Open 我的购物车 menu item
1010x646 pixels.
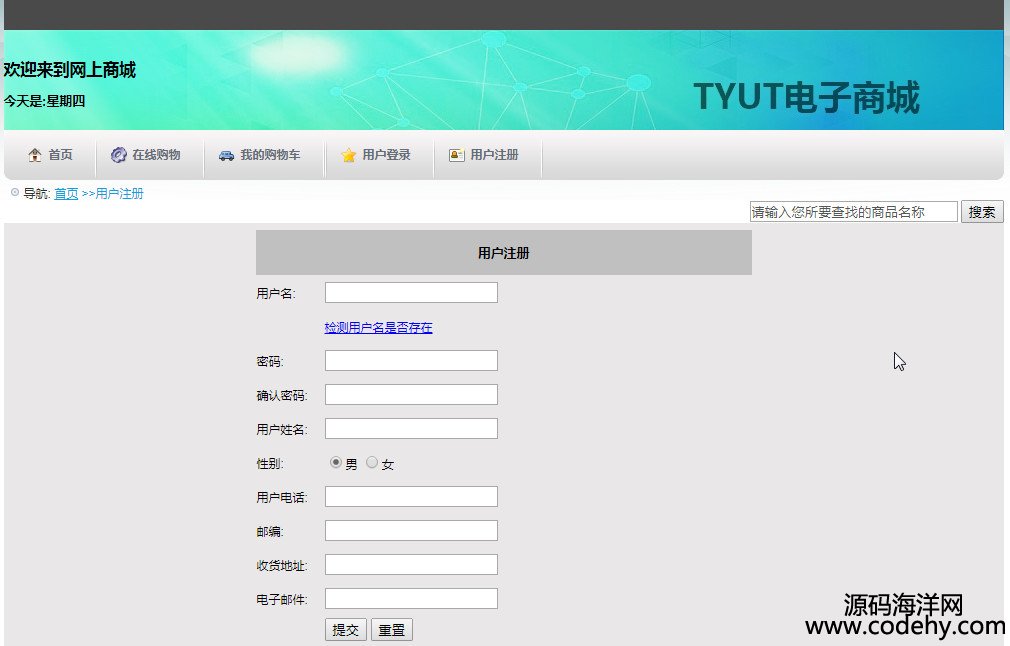point(270,155)
